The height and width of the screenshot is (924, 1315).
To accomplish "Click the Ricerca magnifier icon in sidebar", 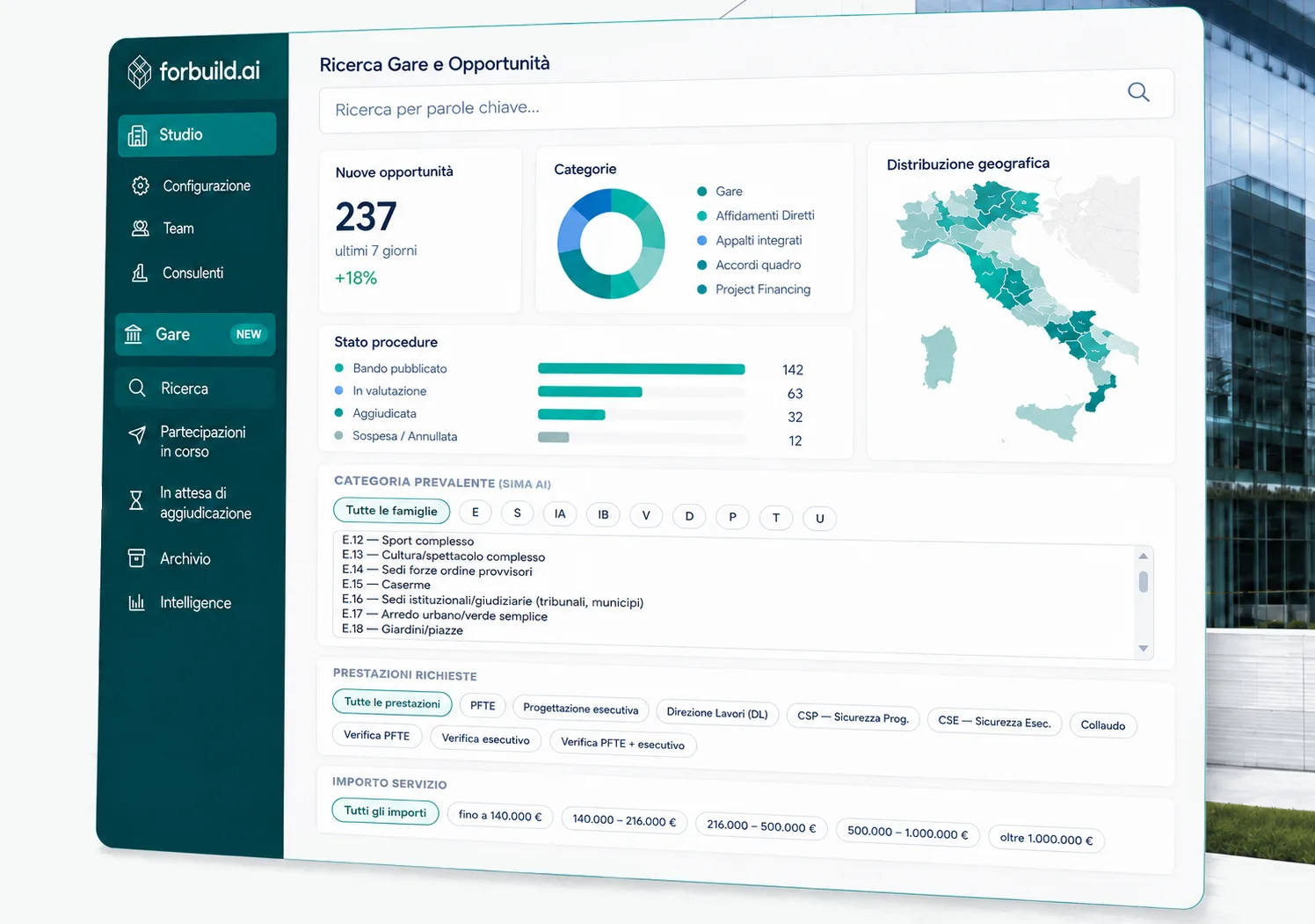I will [137, 388].
